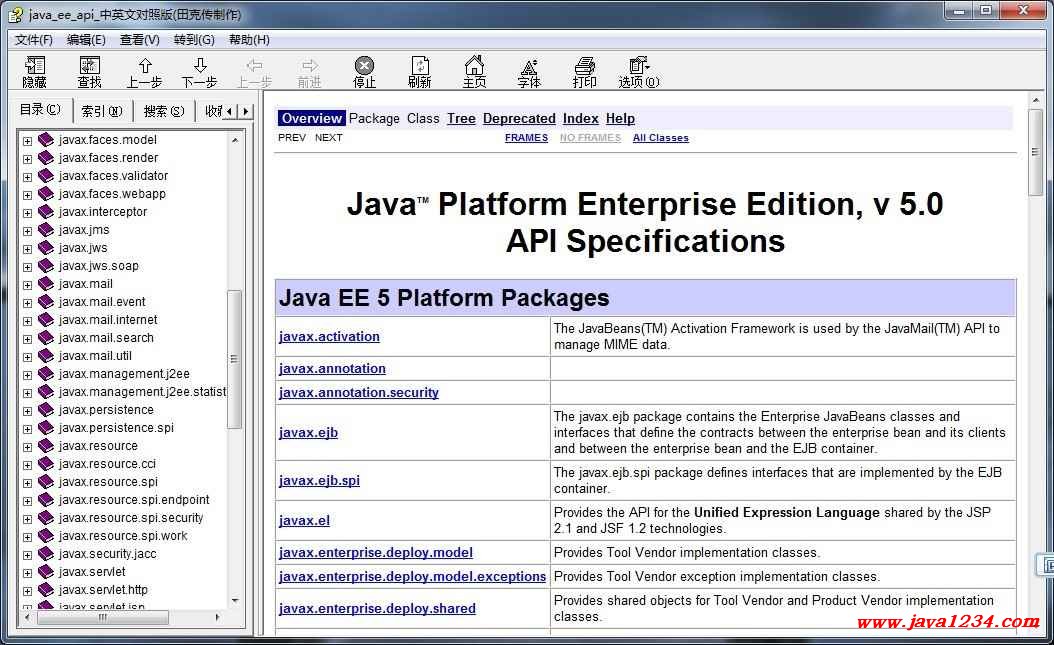Click the javax.faces.model book icon

point(46,140)
